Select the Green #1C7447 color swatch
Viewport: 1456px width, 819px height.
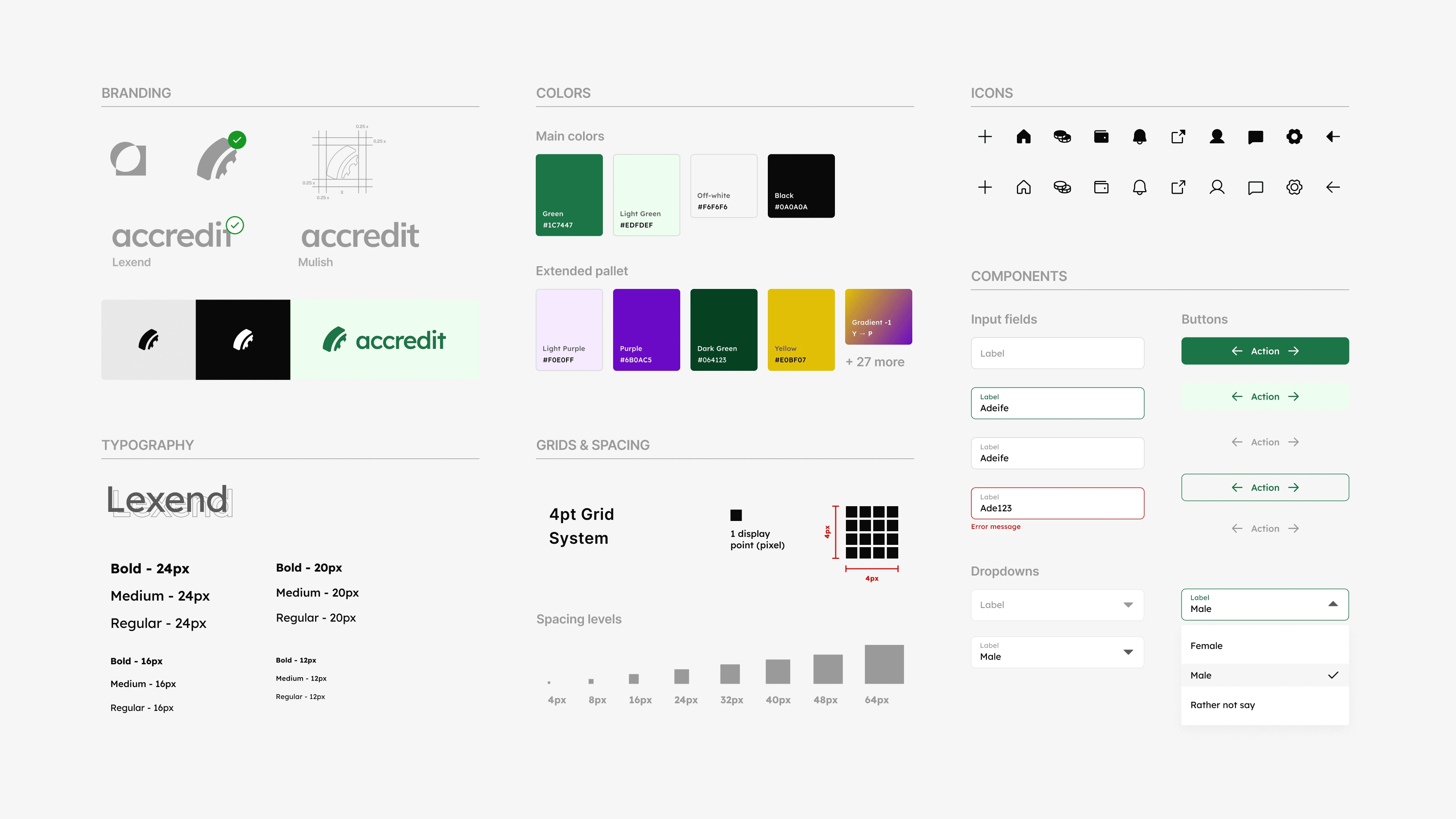click(569, 195)
